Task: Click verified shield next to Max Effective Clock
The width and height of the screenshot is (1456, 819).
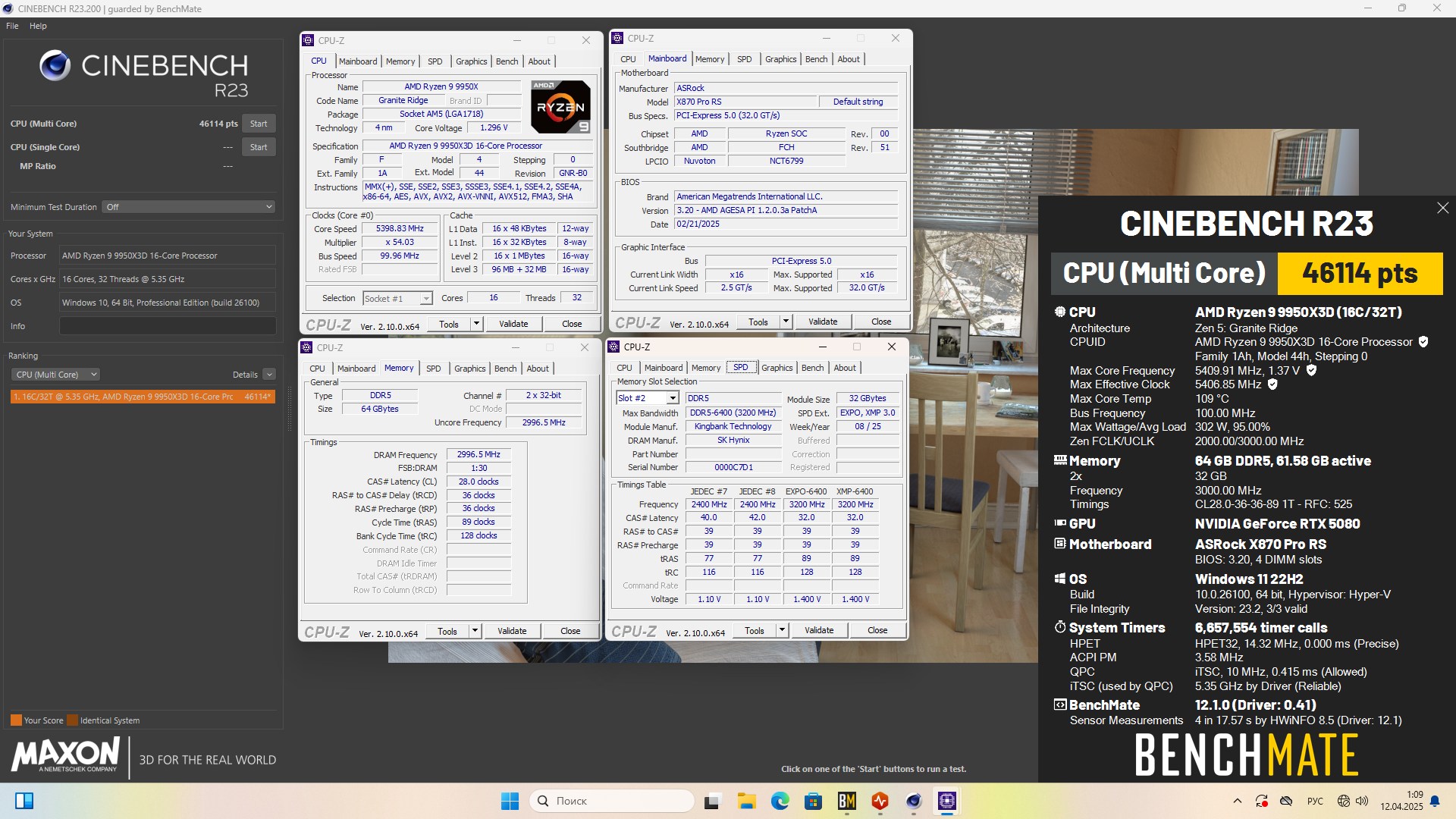Action: click(x=1272, y=384)
